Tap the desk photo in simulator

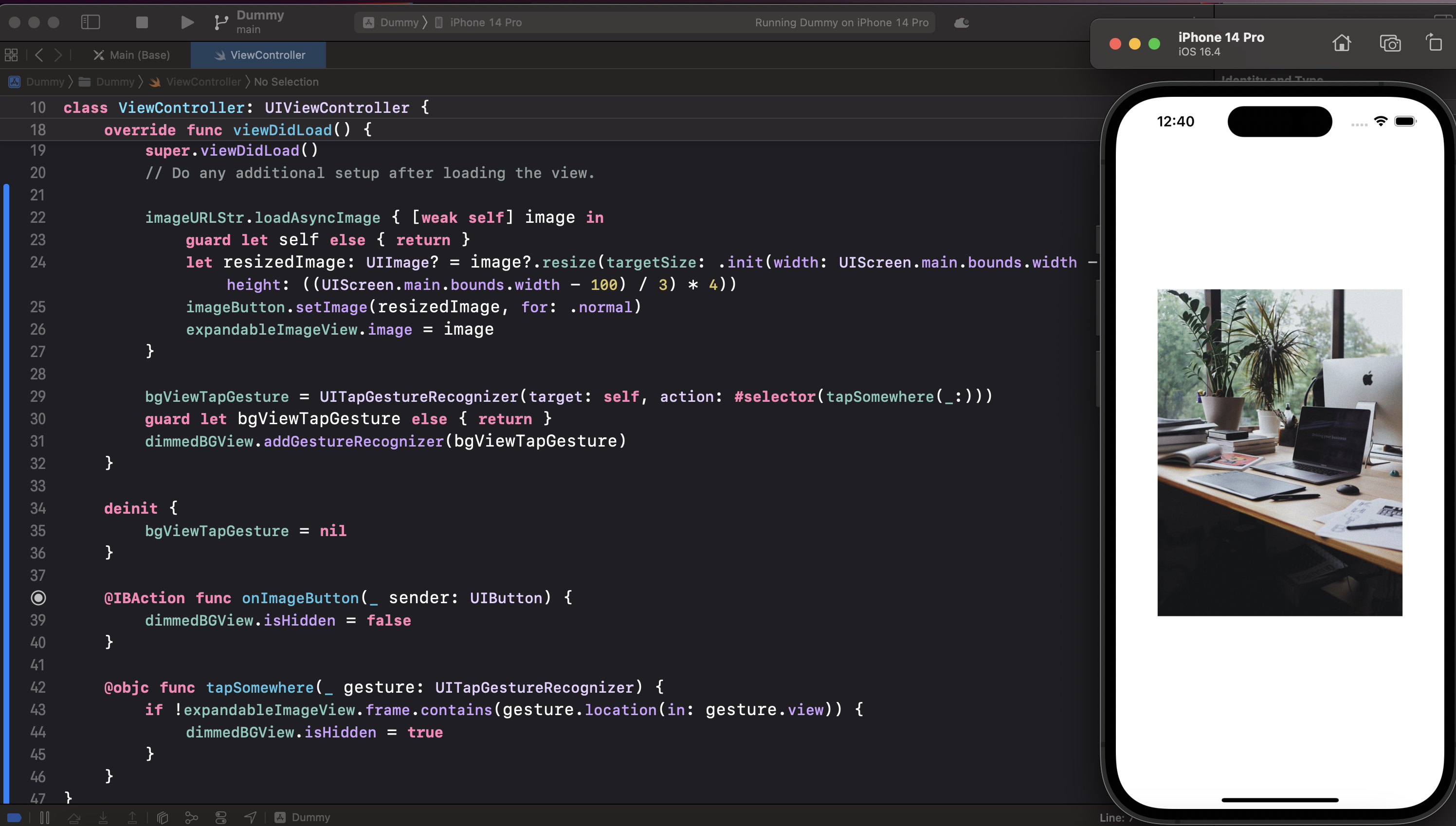(1279, 452)
